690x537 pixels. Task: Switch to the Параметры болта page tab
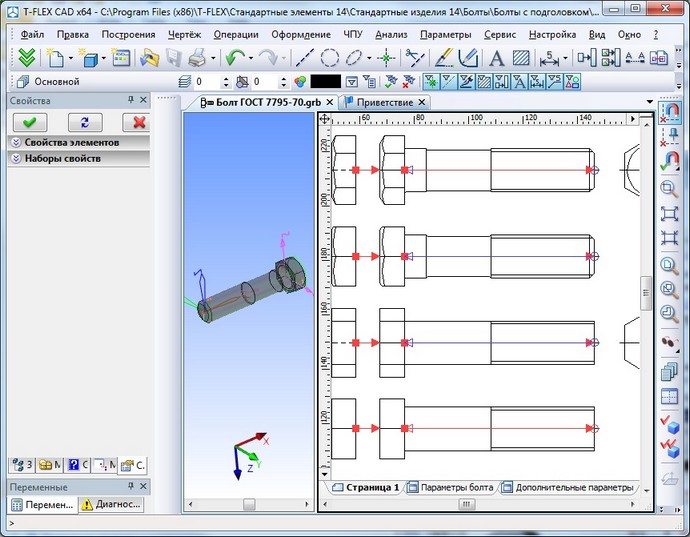[x=451, y=487]
